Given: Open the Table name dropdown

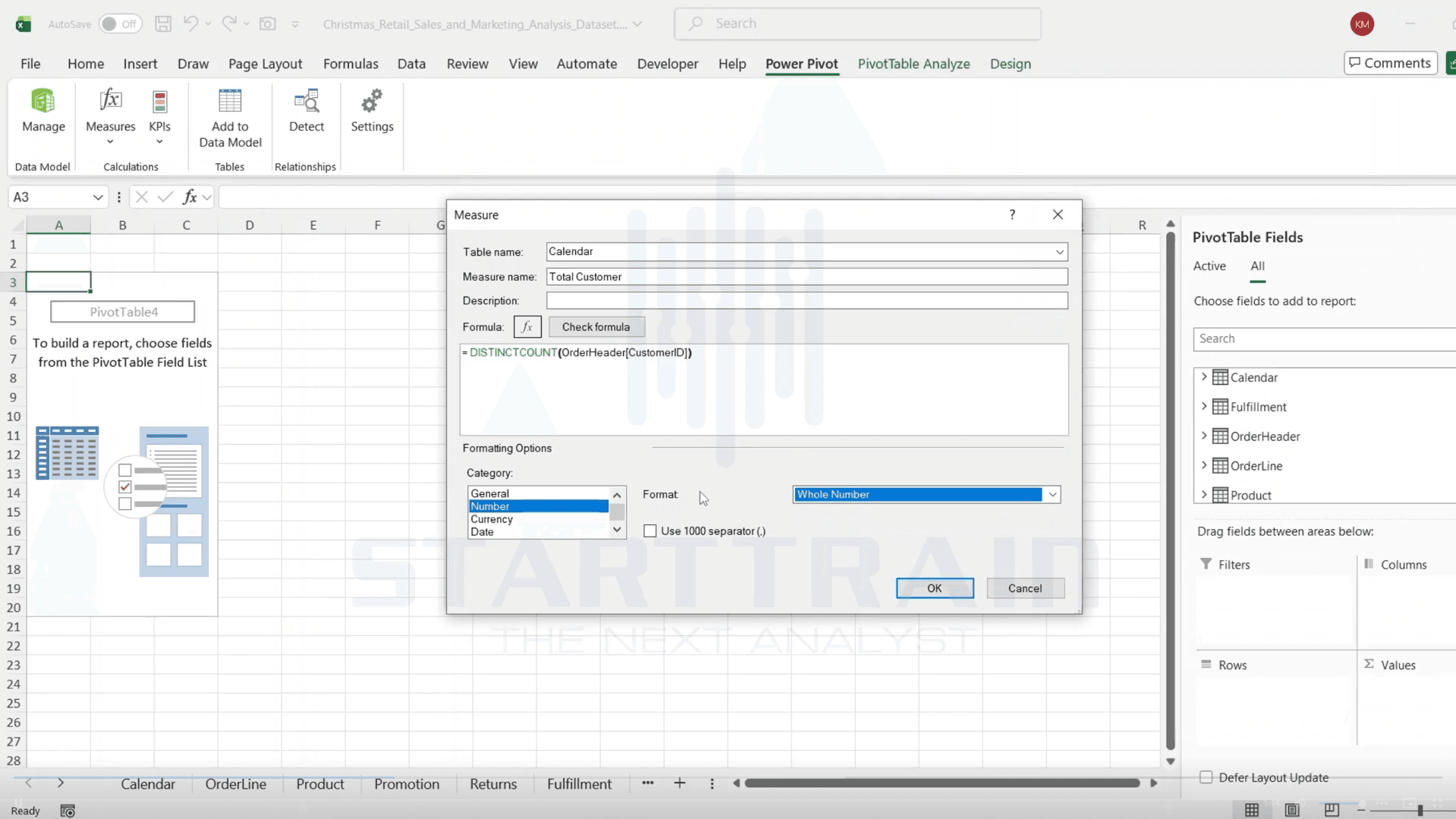Looking at the screenshot, I should (1059, 252).
